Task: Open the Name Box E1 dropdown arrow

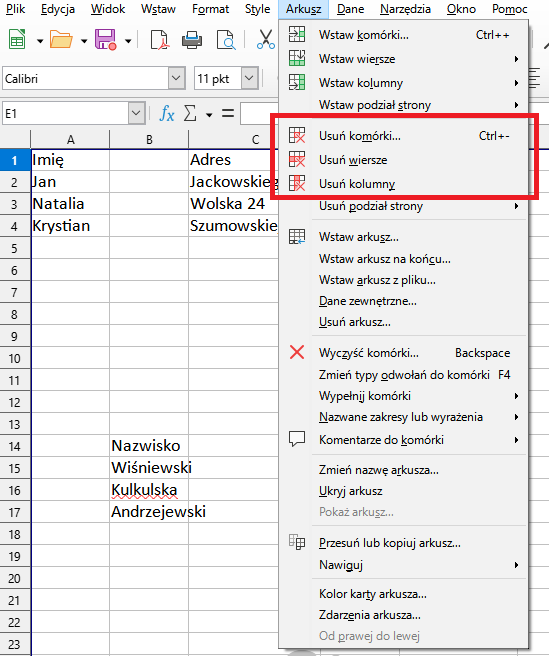Action: click(136, 113)
